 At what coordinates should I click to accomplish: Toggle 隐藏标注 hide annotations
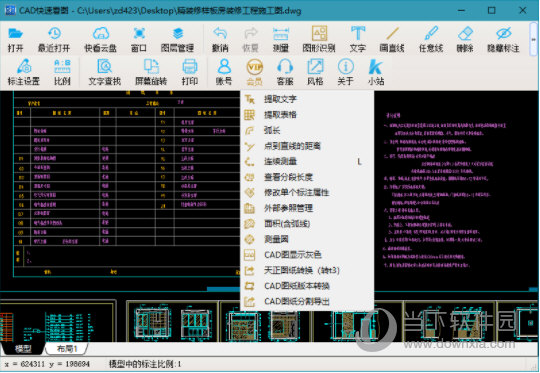[503, 39]
